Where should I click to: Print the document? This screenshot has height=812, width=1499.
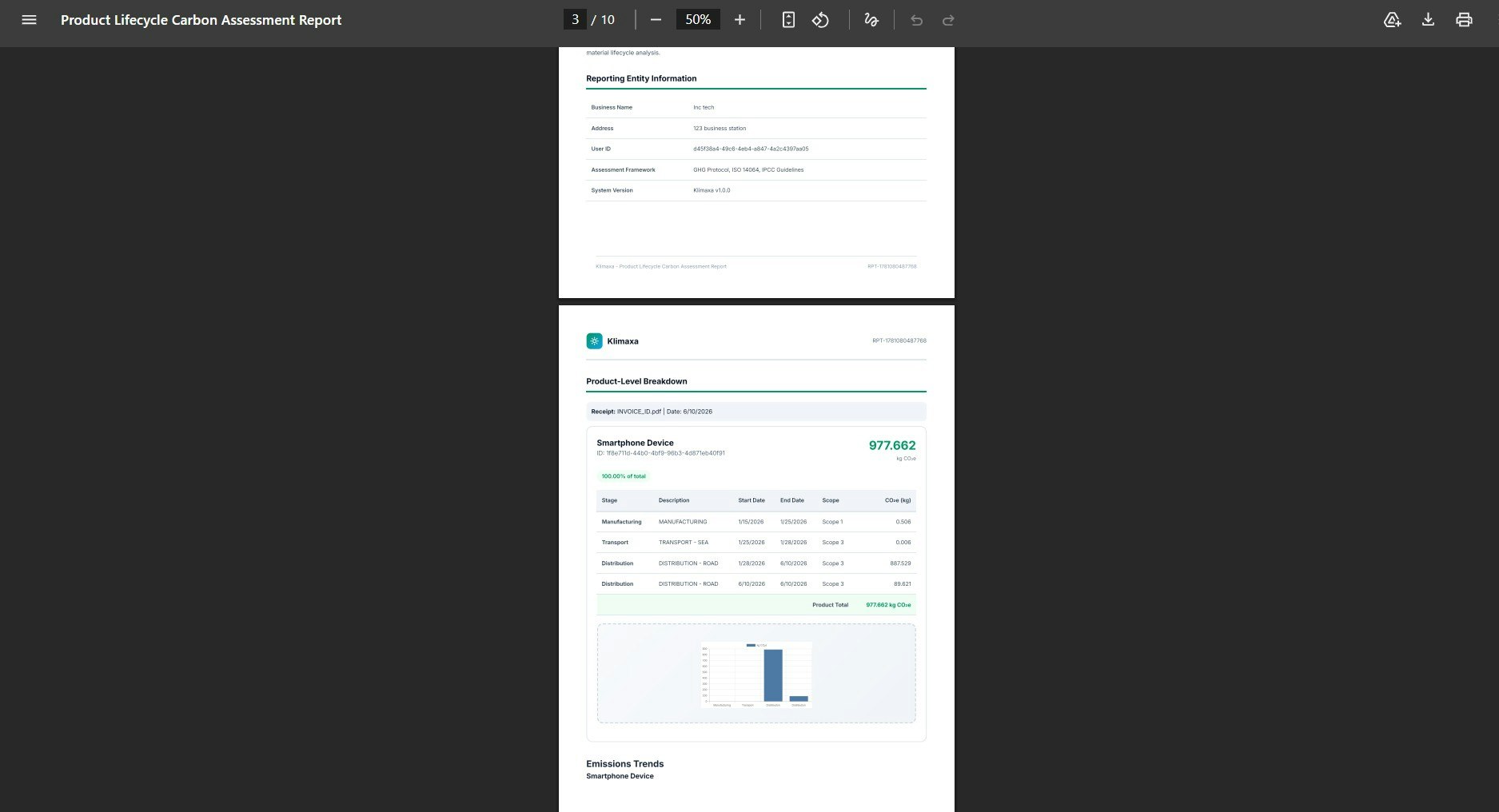click(x=1464, y=20)
